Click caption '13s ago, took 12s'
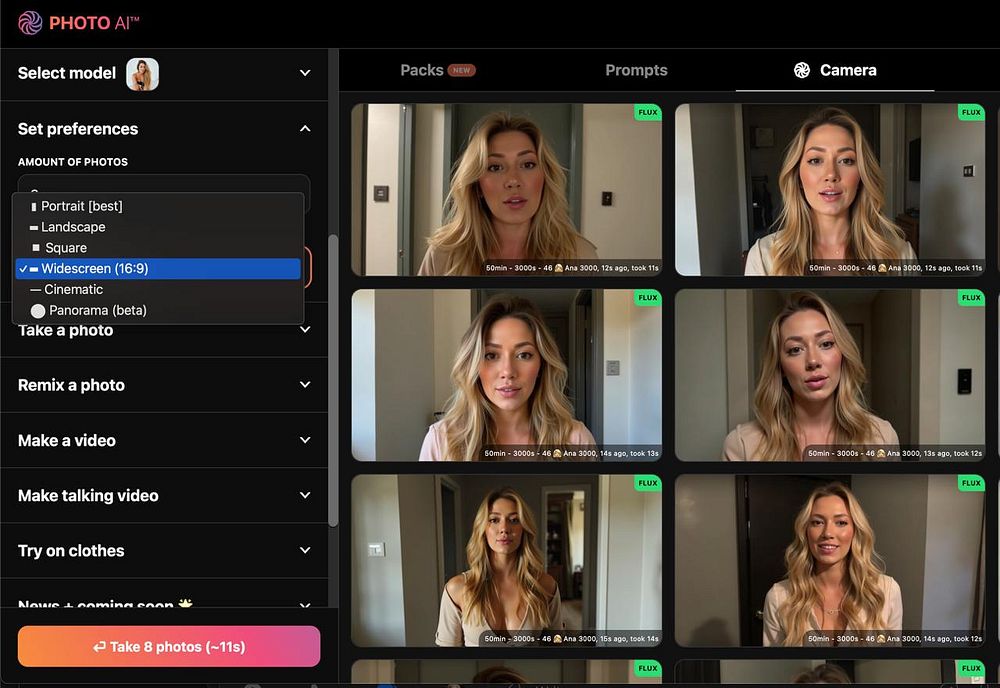1000x688 pixels. click(x=895, y=453)
